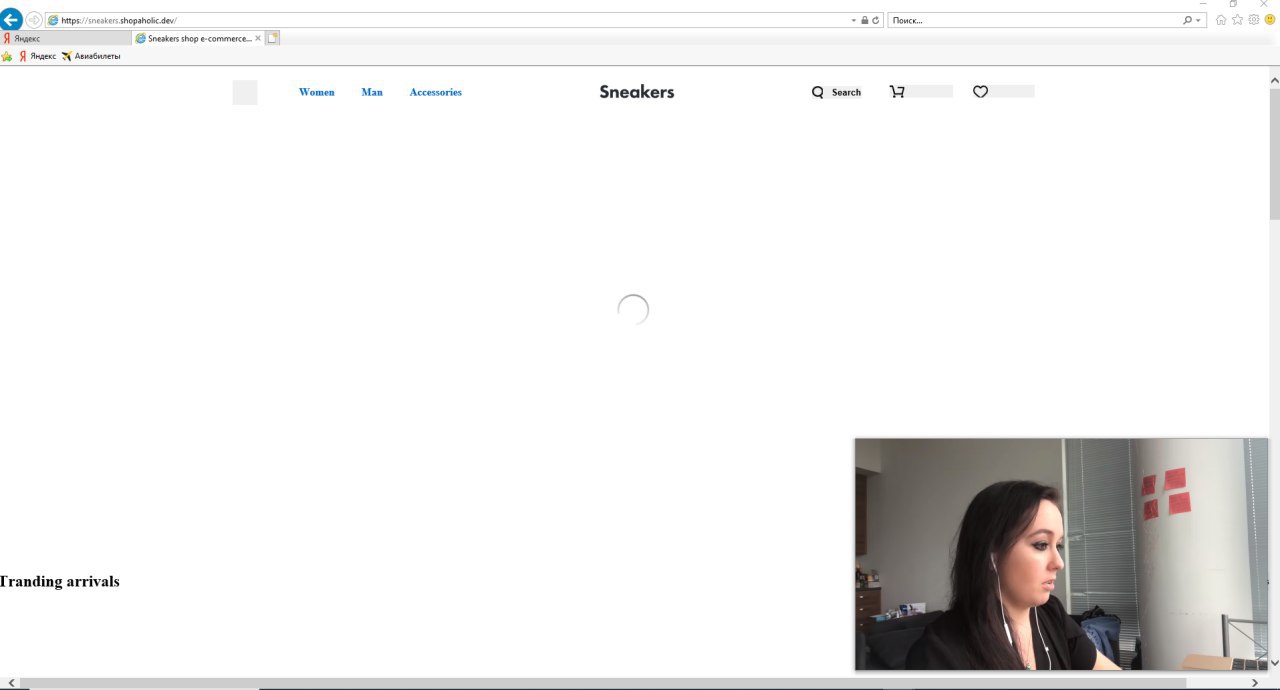This screenshot has height=690, width=1280.
Task: Click the address bar URL field
Action: pos(450,20)
